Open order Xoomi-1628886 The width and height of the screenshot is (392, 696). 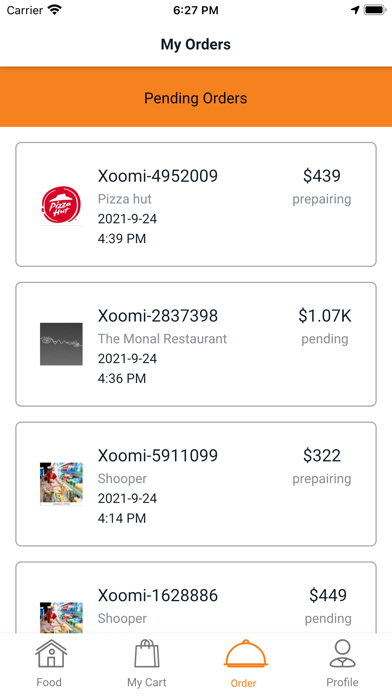coord(196,597)
